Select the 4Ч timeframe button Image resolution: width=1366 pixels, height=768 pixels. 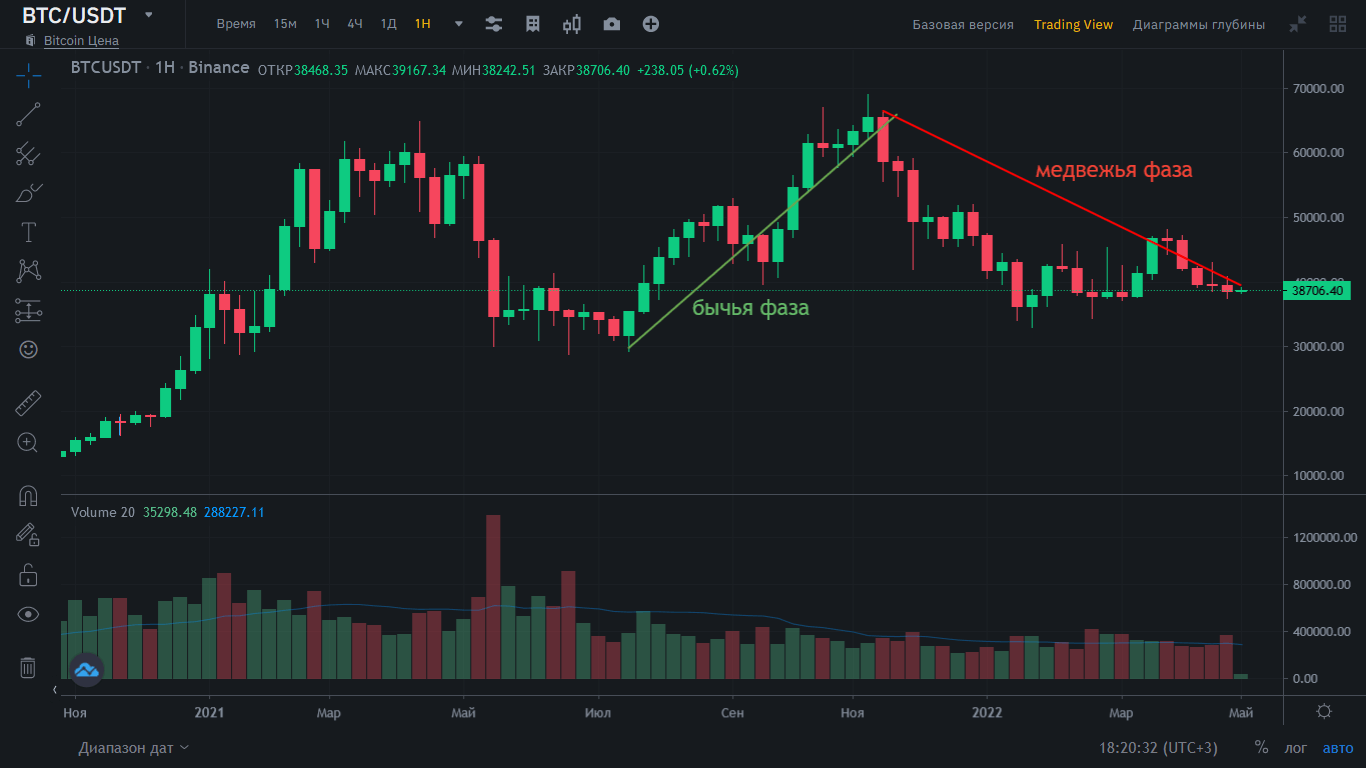355,24
